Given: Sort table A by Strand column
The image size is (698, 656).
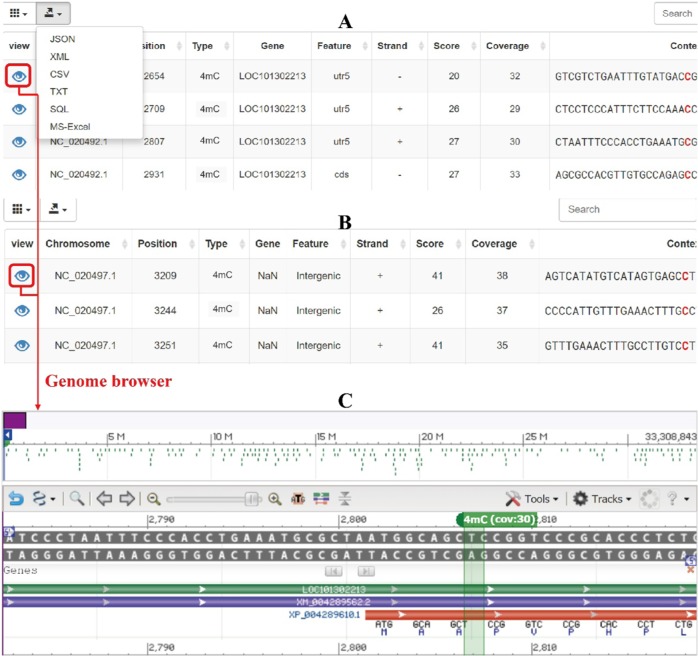Looking at the screenshot, I should 399,46.
